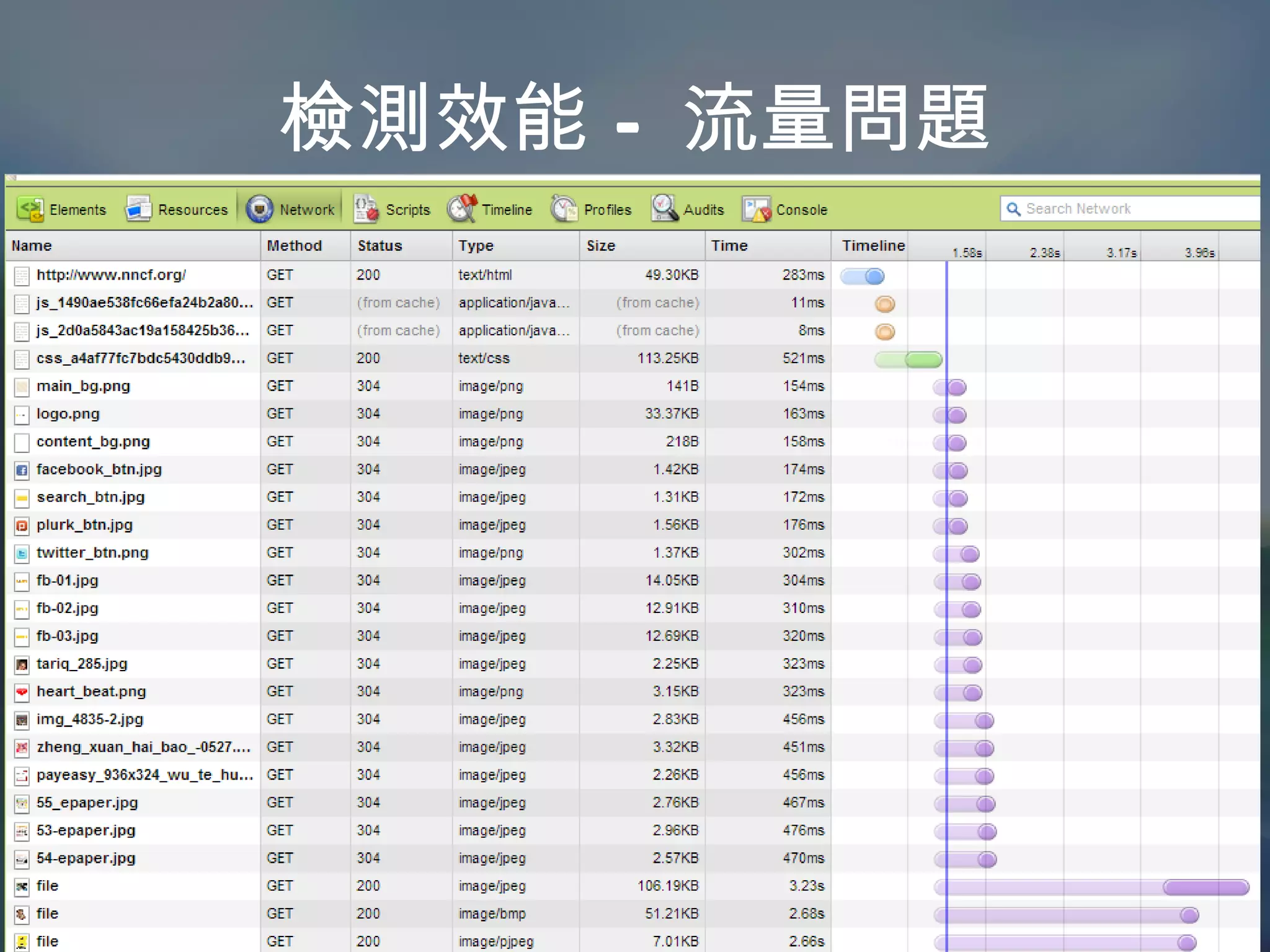Click the thumbnail icon beside img_4835-2.jpg
Screen dimensions: 1270x952
[22, 720]
